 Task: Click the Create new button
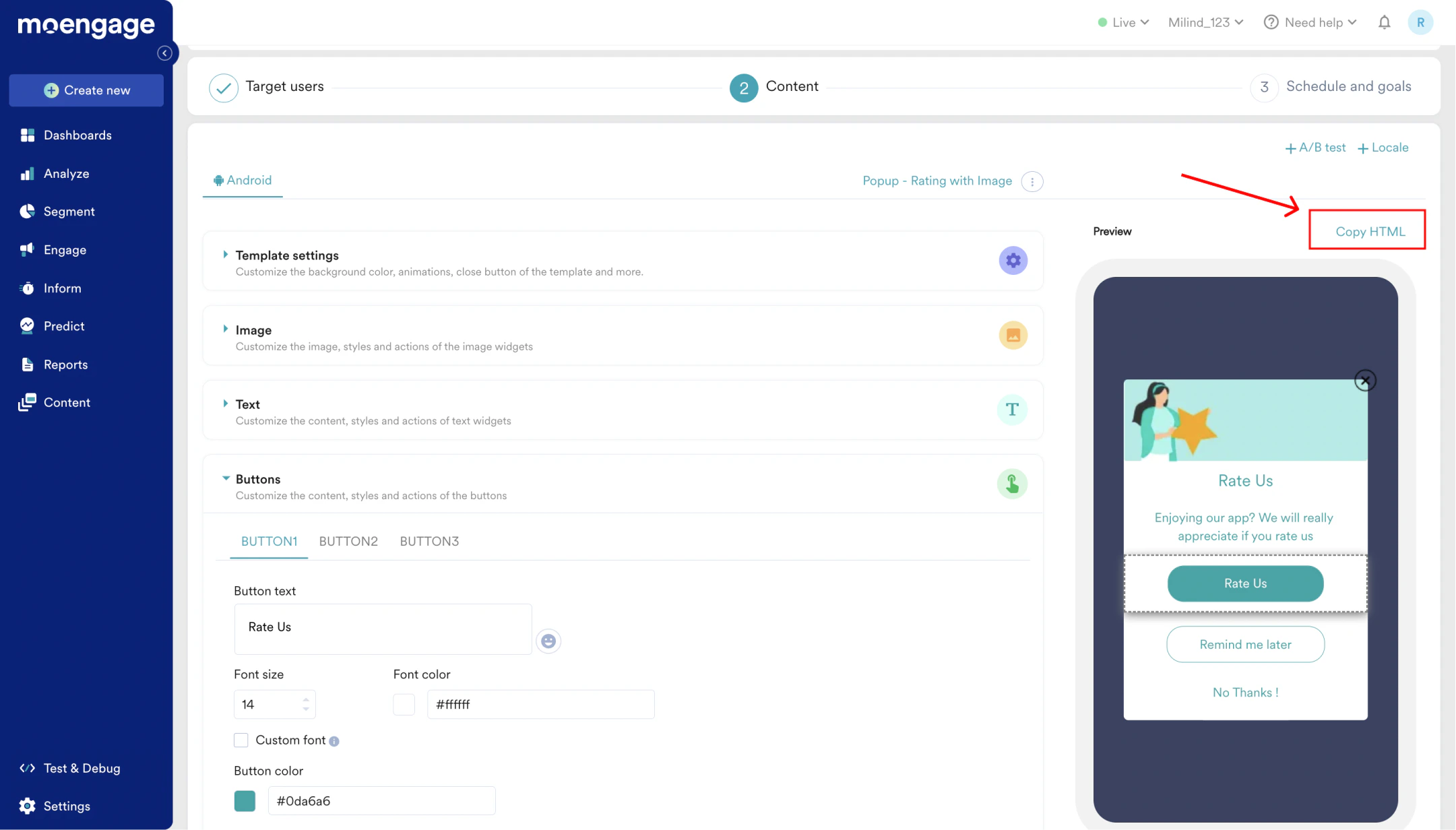(86, 90)
